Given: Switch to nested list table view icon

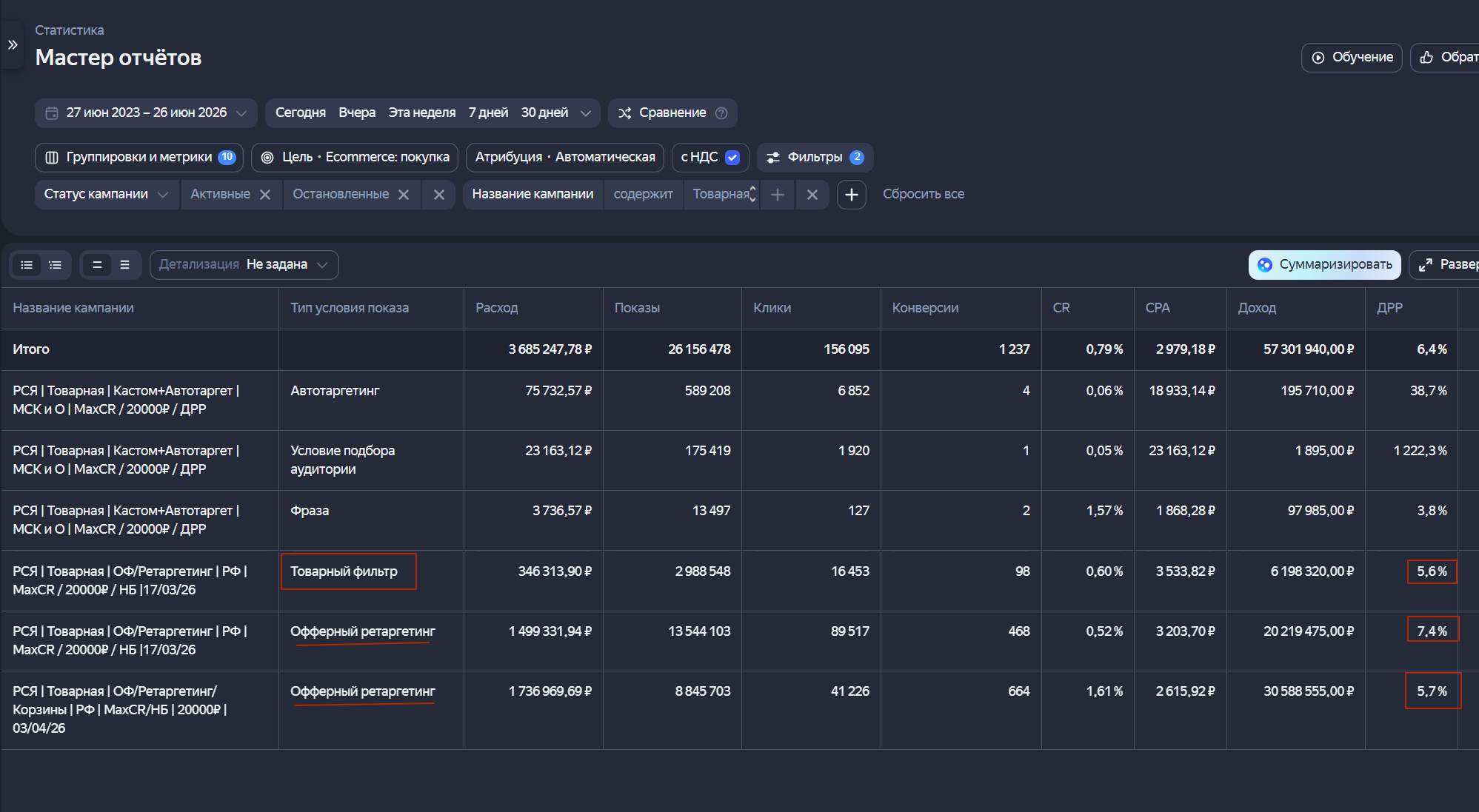Looking at the screenshot, I should click(56, 265).
